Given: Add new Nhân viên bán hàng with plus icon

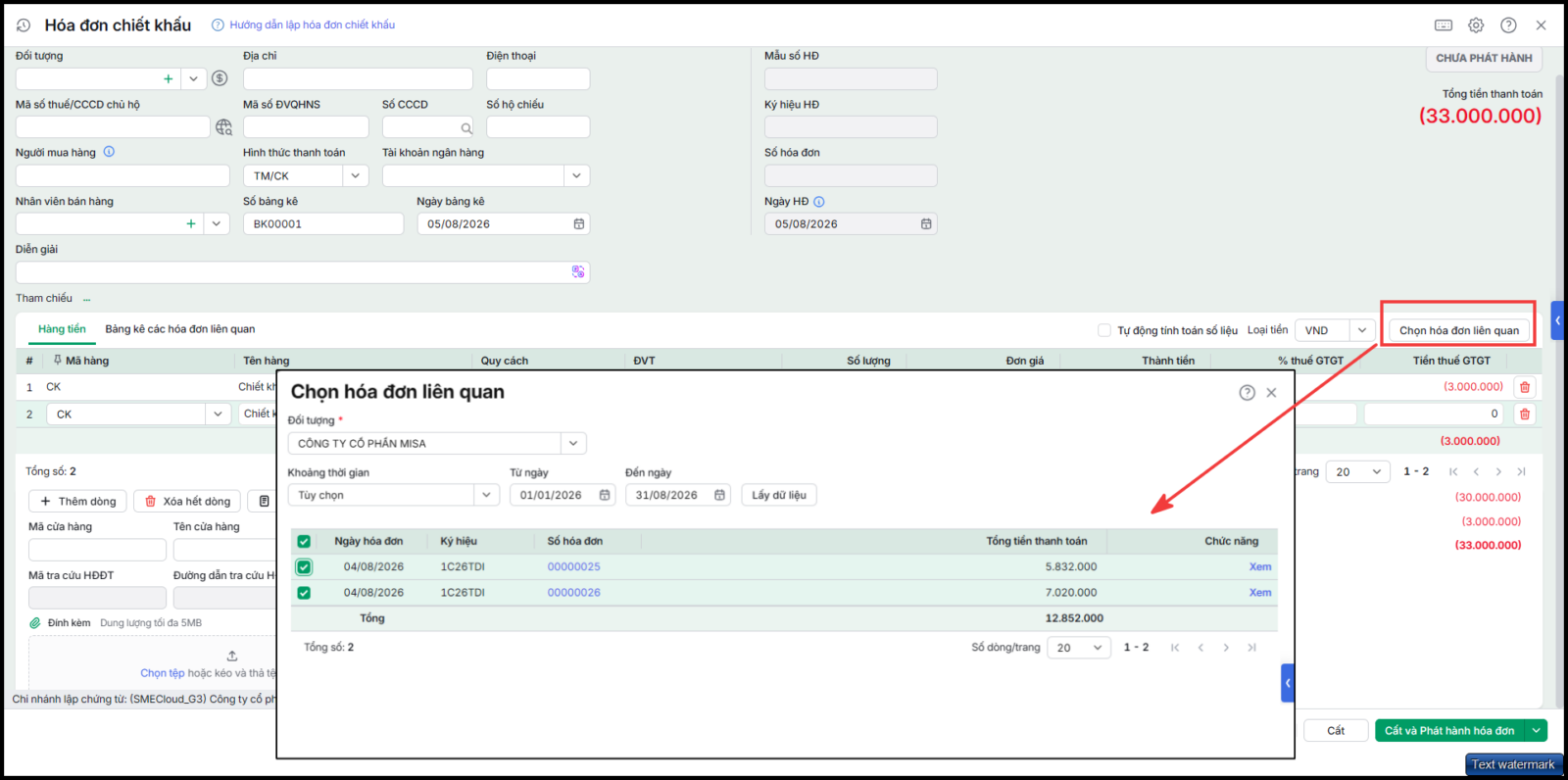Looking at the screenshot, I should [191, 224].
